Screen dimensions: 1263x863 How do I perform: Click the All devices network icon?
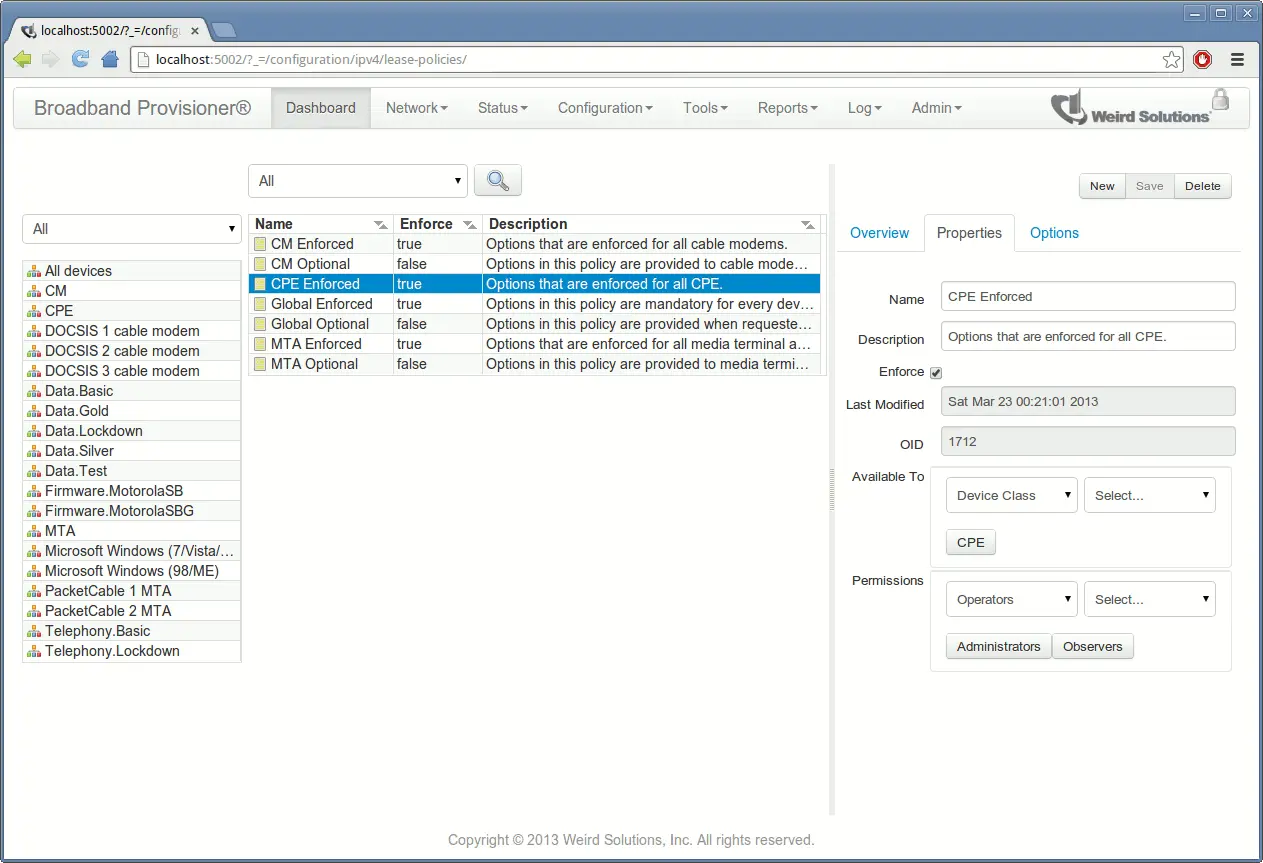pyautogui.click(x=32, y=270)
